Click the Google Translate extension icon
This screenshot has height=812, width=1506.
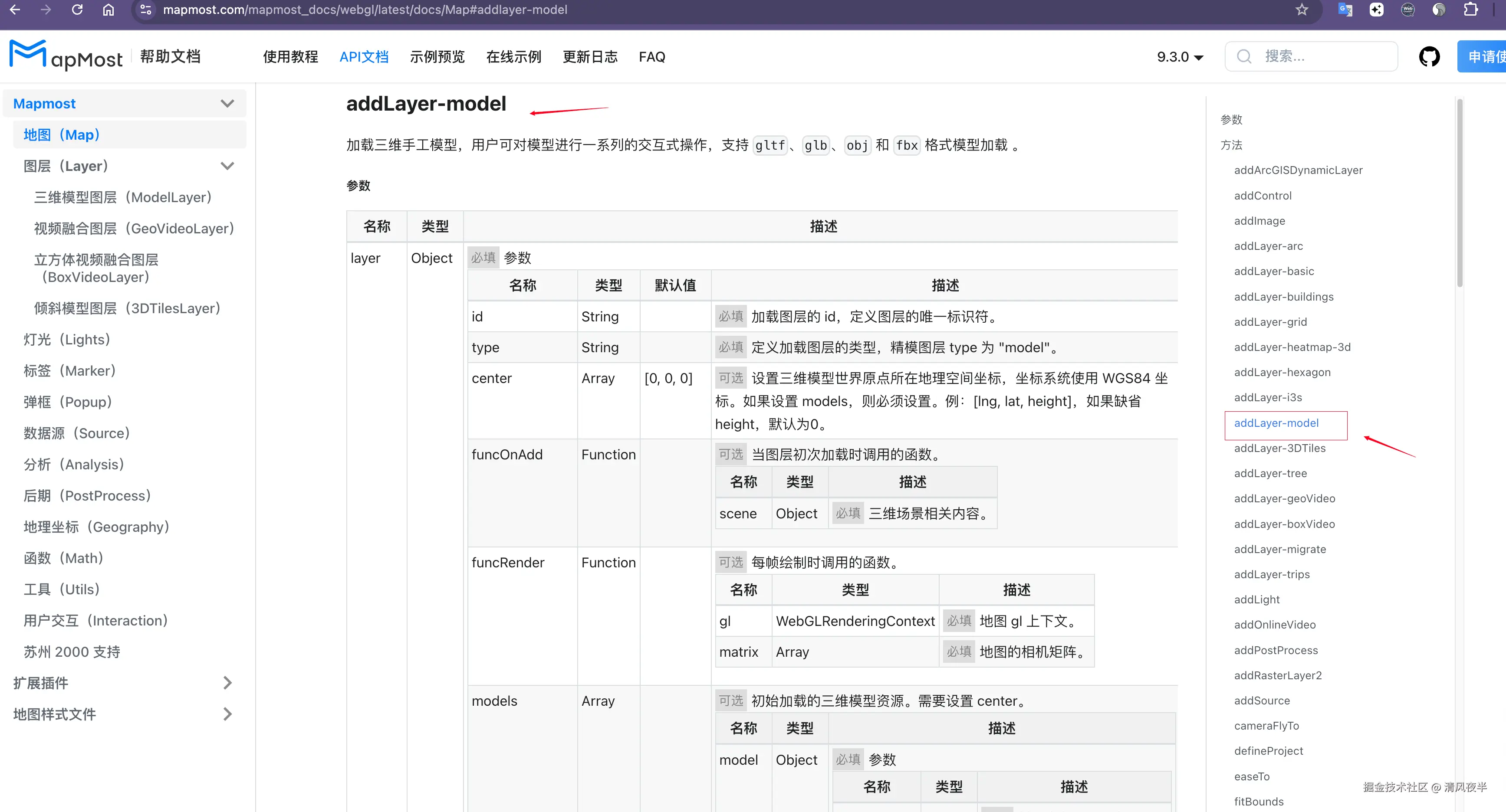coord(1345,10)
